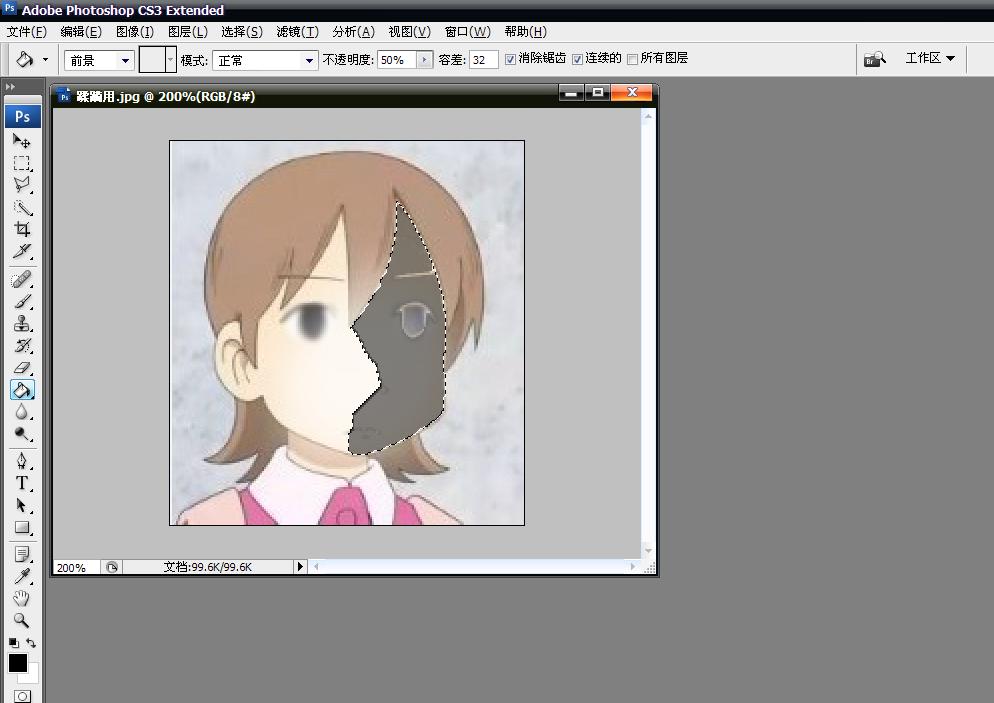Select the Lasso tool
Screen dimensions: 994x703
tap(22, 185)
